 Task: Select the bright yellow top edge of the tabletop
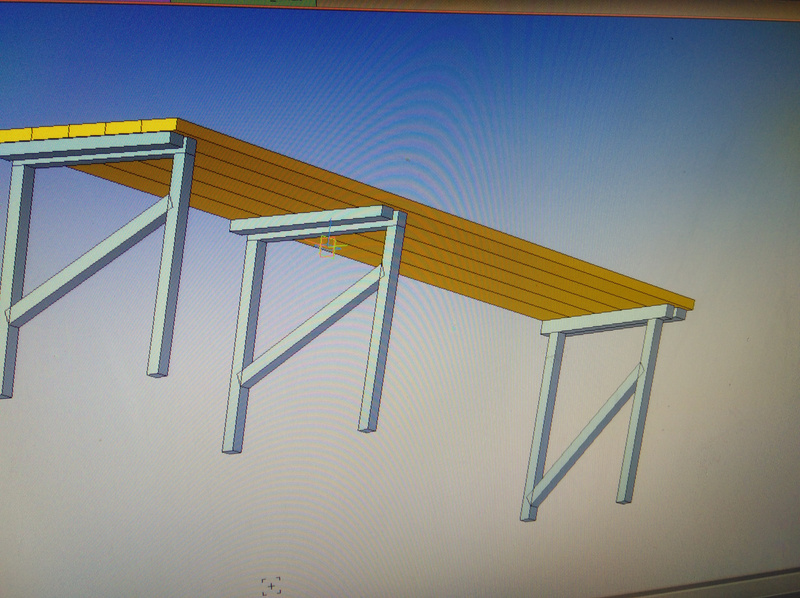(87, 131)
